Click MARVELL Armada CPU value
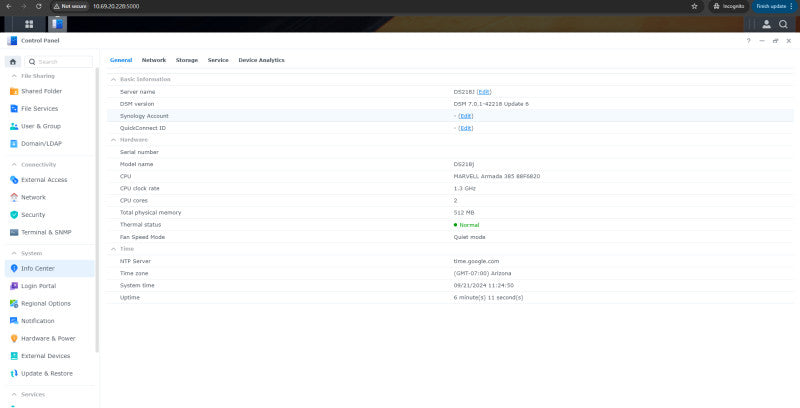This screenshot has width=800, height=408. pyautogui.click(x=496, y=176)
